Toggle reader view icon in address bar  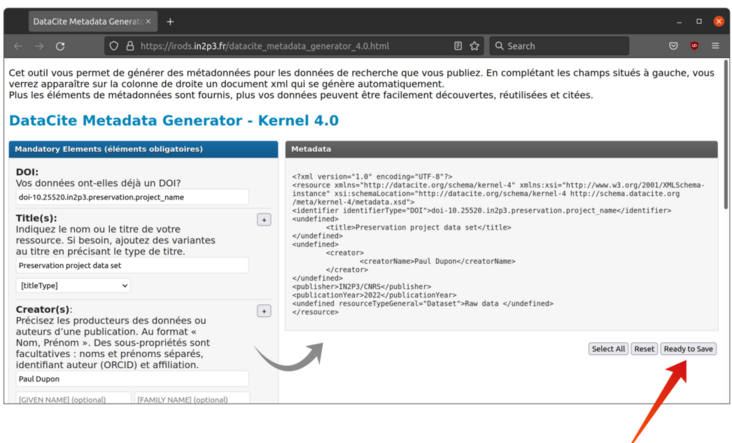[458, 46]
